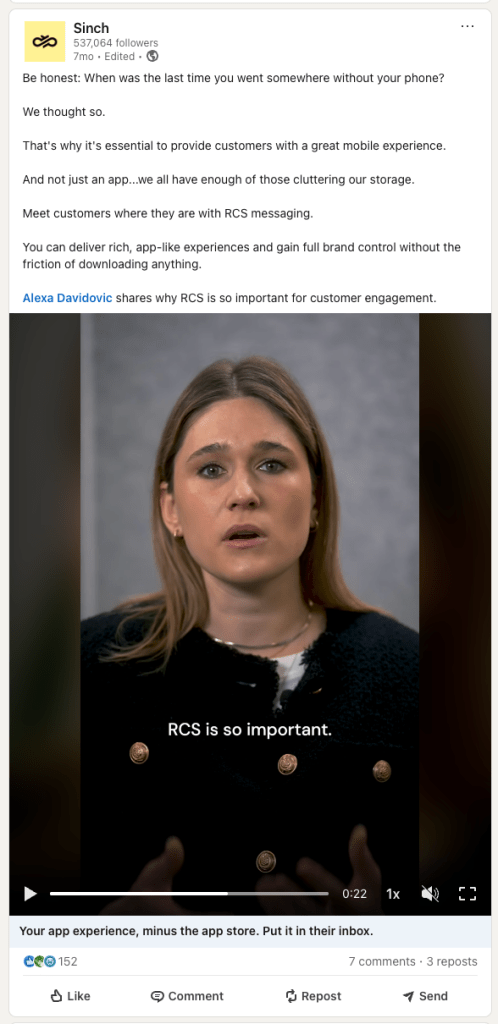
Task: View the 152 reactions count
Action: tap(68, 961)
